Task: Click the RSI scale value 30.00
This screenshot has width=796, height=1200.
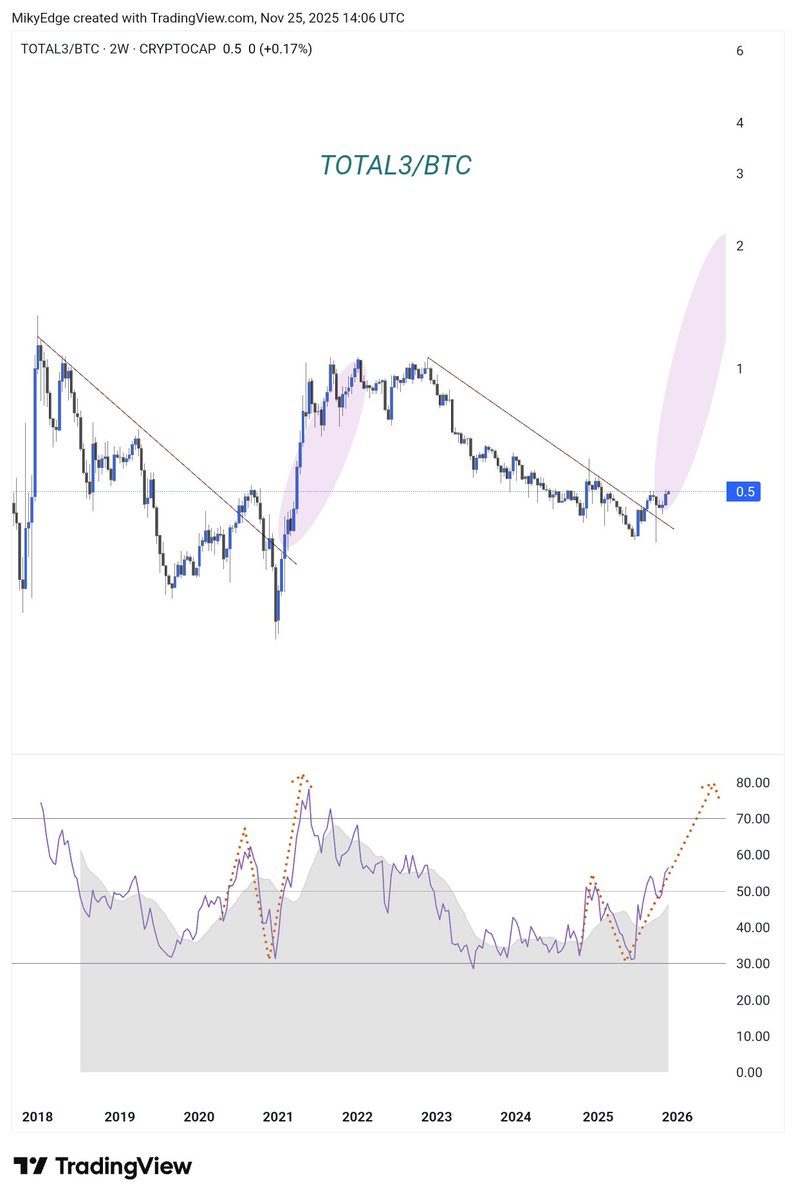Action: 751,964
